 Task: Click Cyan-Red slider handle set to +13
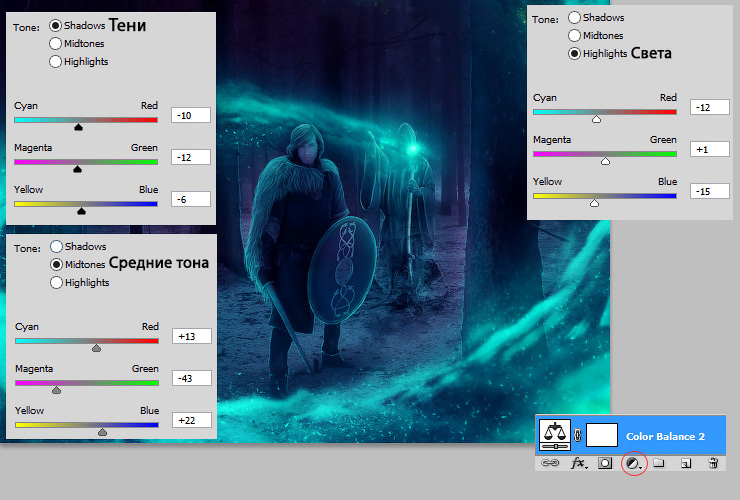(96, 348)
